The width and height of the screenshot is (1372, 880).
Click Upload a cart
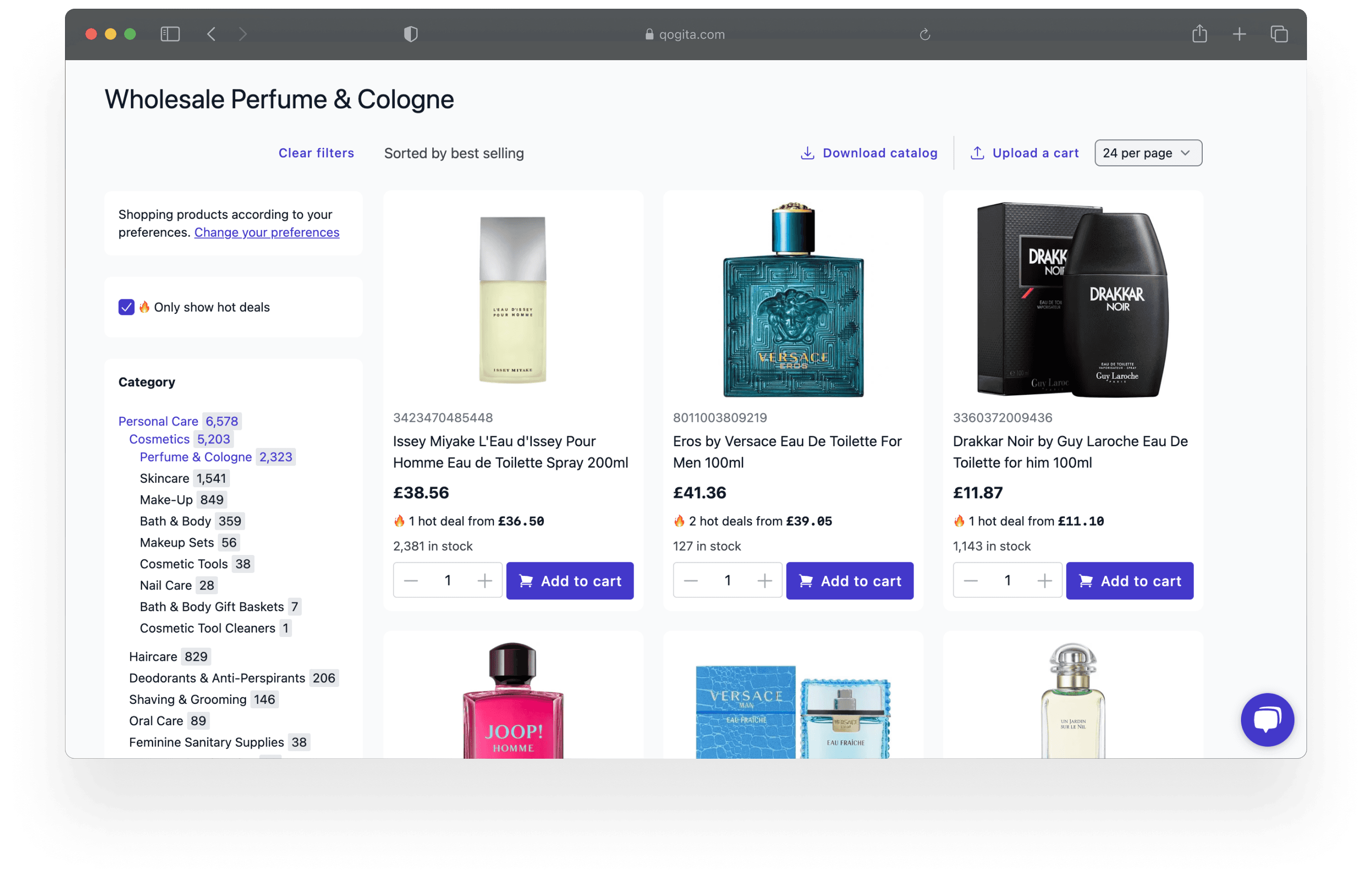[1025, 153]
